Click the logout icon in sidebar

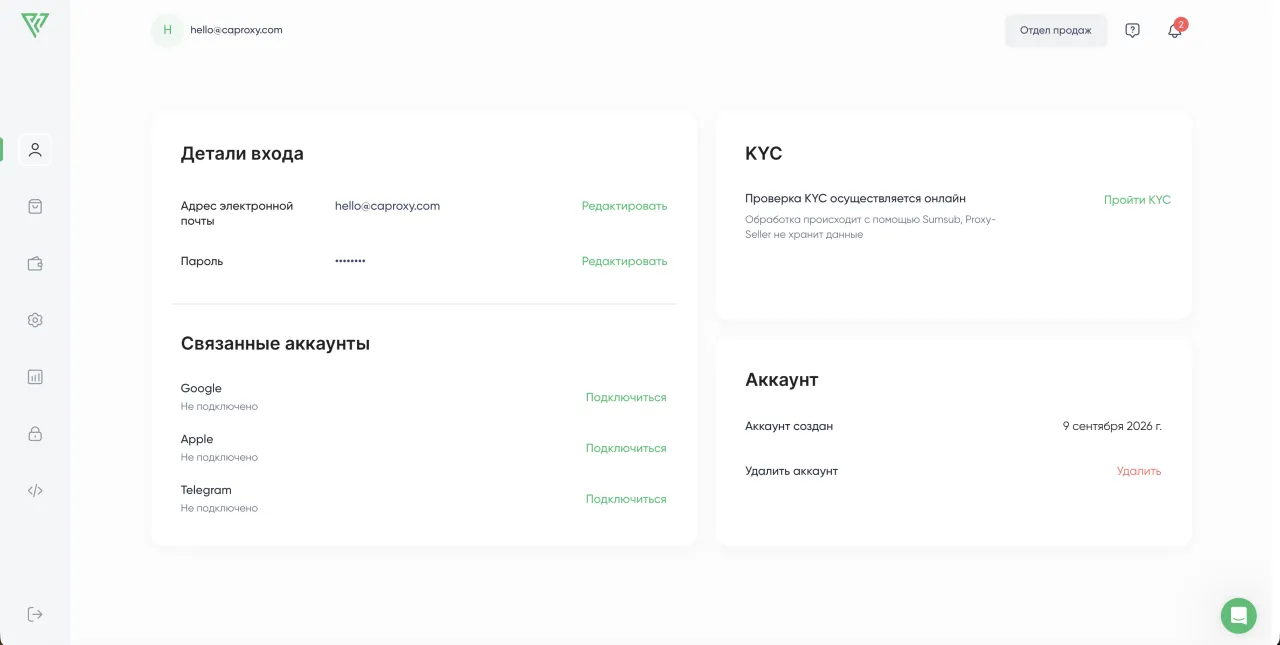pyautogui.click(x=35, y=614)
